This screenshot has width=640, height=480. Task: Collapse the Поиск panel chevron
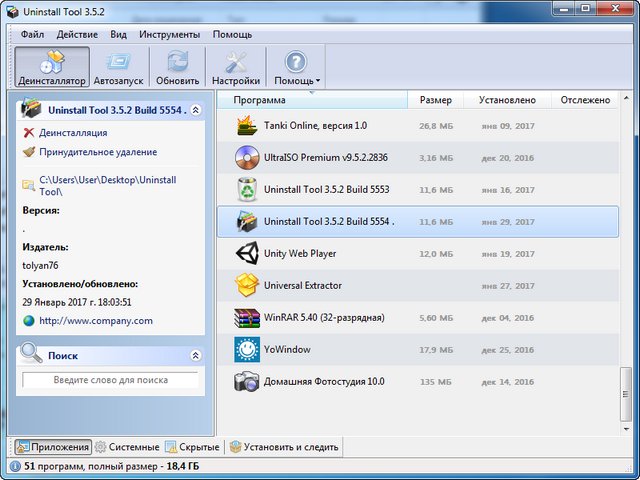(x=196, y=356)
